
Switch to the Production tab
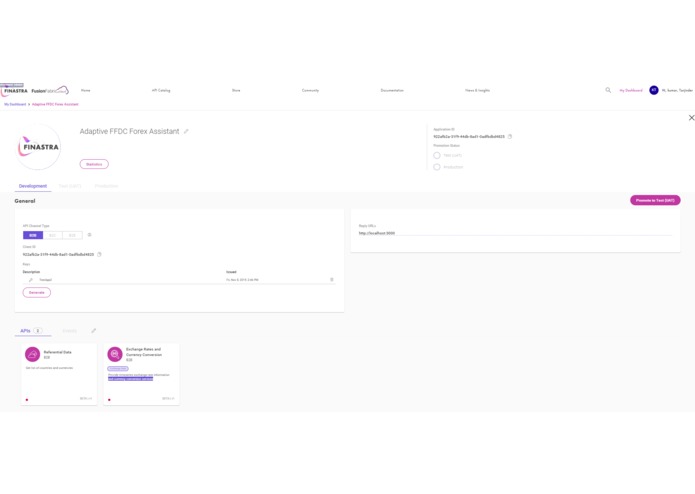tap(106, 186)
